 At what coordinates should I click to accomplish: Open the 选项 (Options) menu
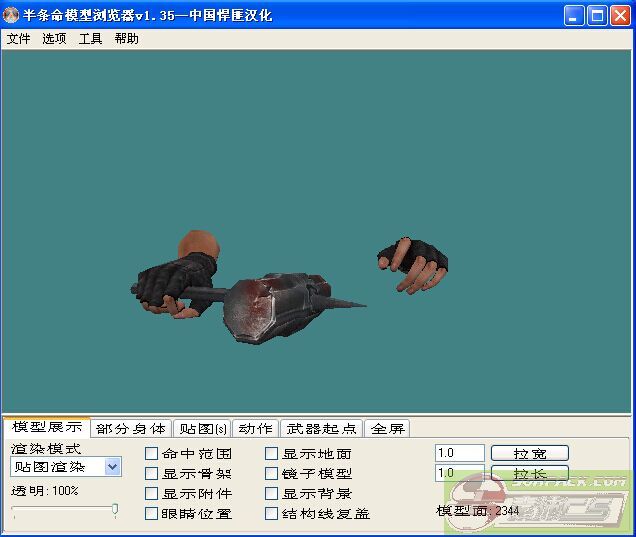[x=54, y=39]
